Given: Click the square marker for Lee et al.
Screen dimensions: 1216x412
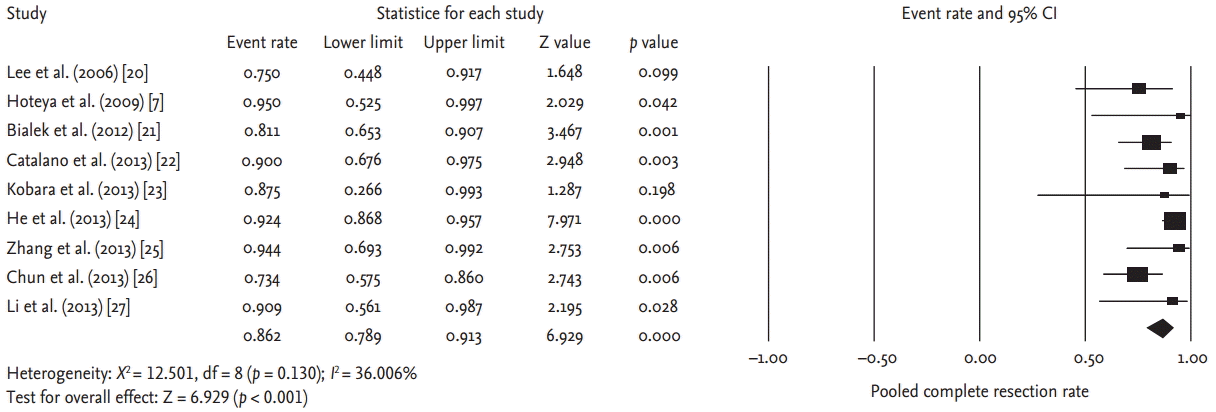Looking at the screenshot, I should (x=1139, y=88).
